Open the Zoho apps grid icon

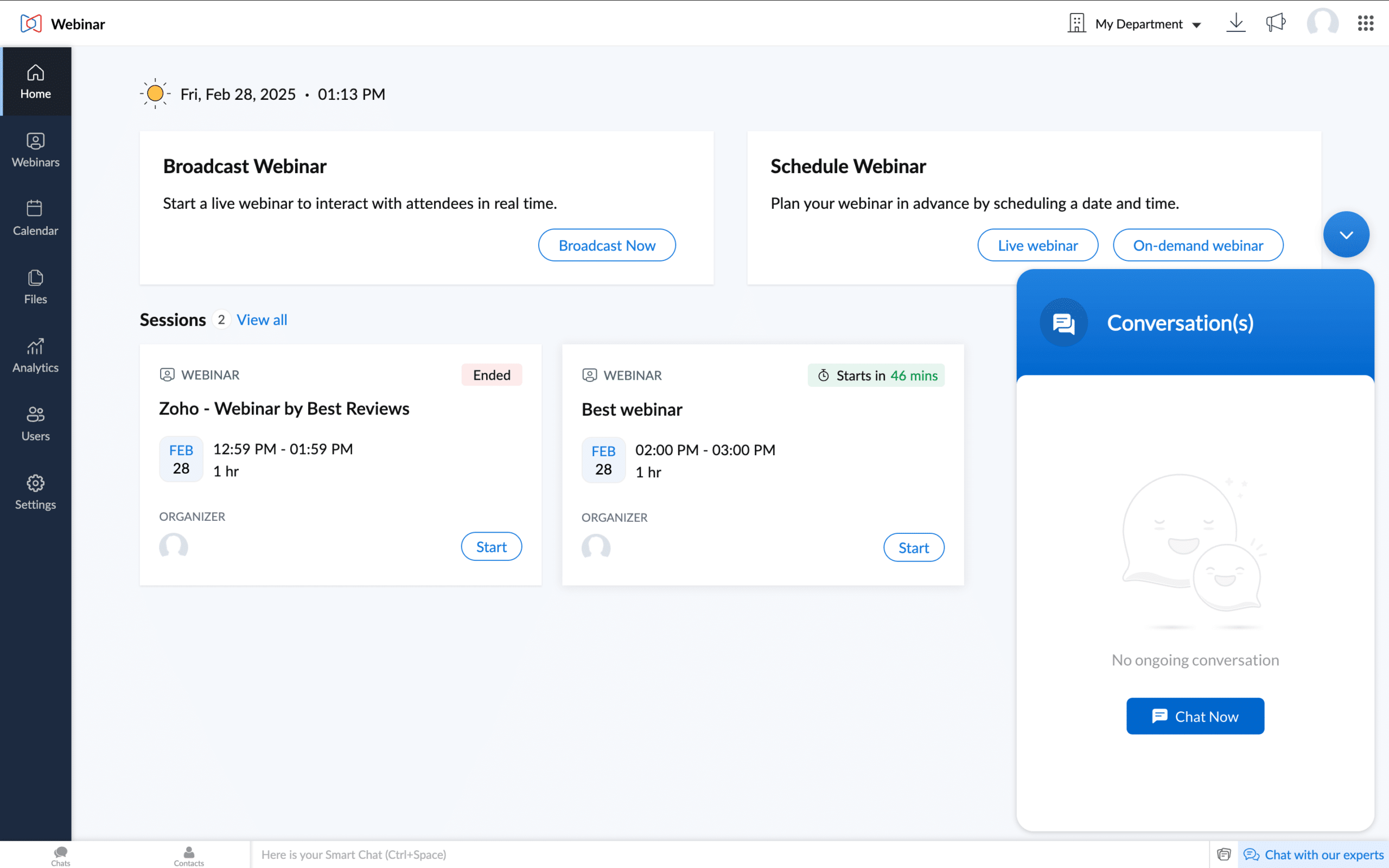tap(1366, 23)
